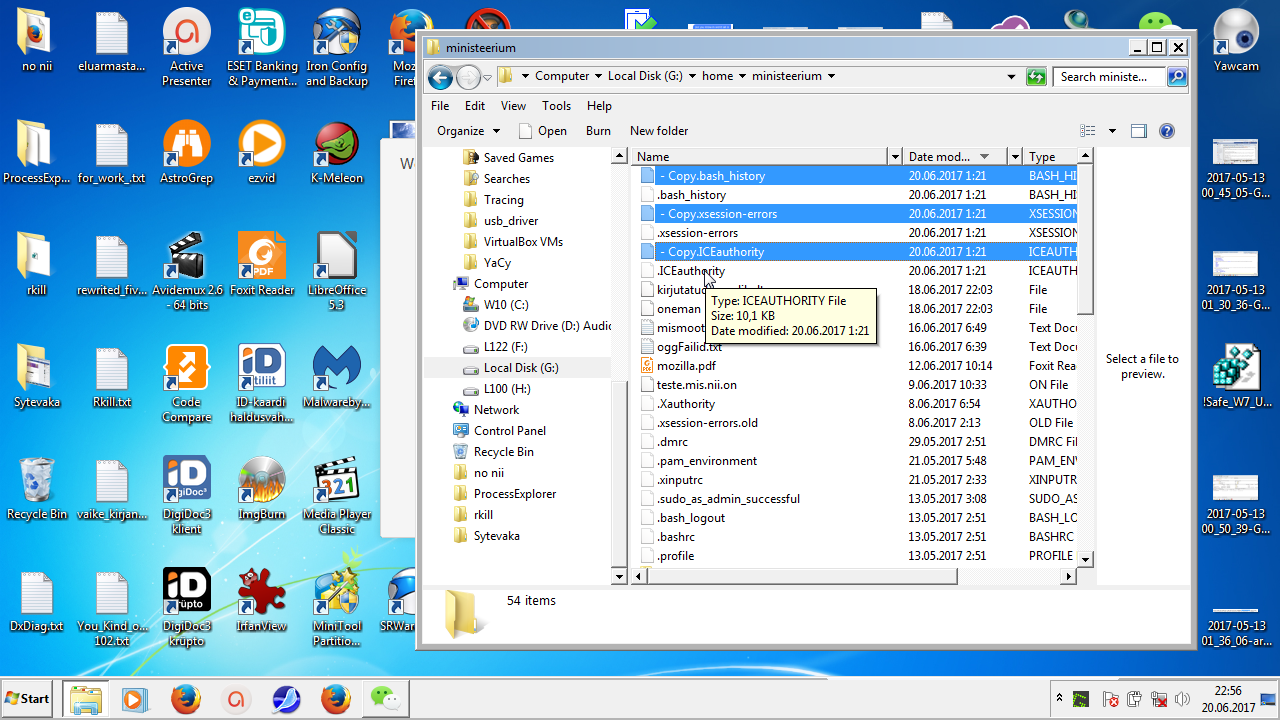This screenshot has height=720, width=1280.
Task: Open the Help menu
Action: click(599, 106)
